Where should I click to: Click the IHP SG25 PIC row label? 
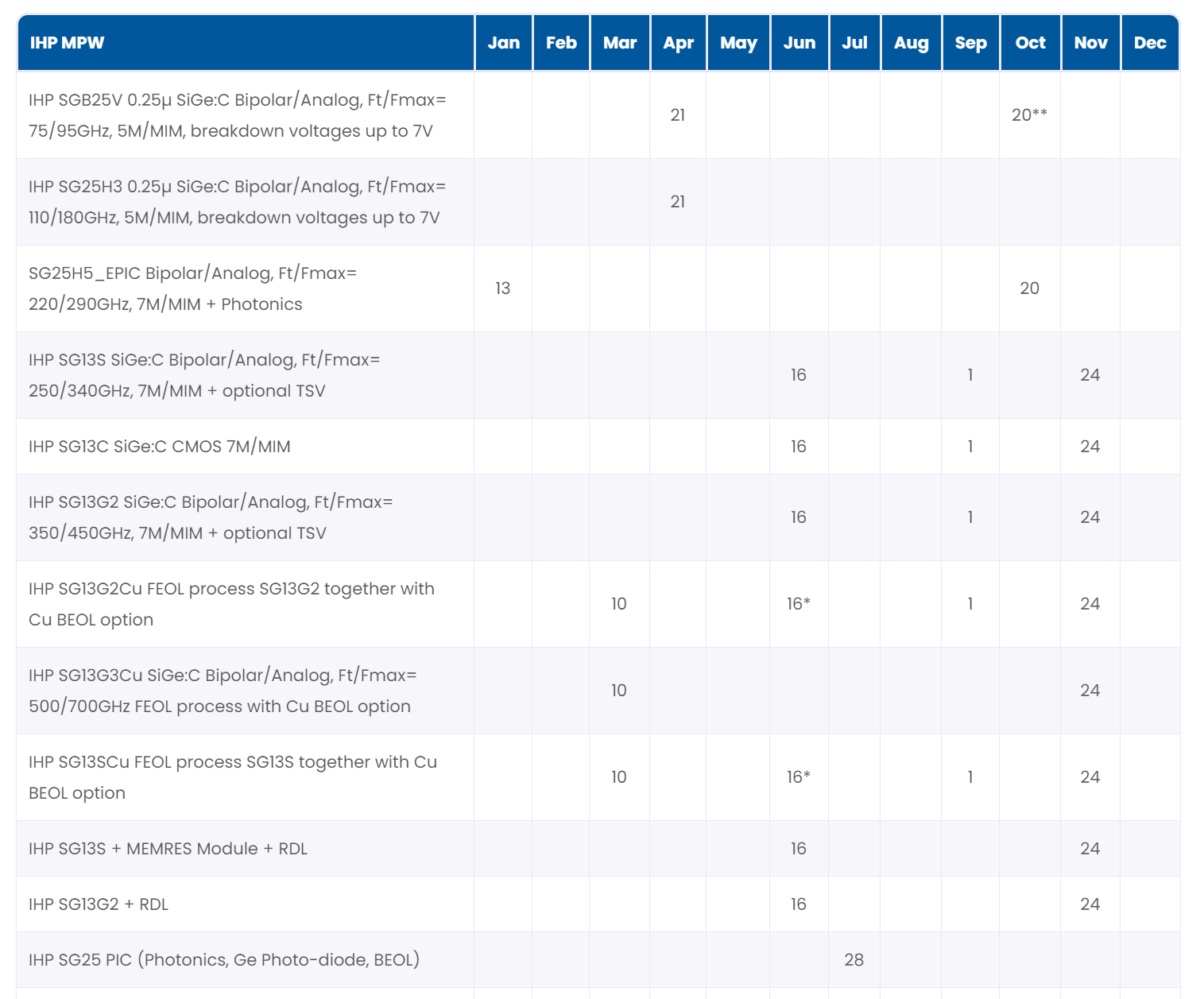224,960
